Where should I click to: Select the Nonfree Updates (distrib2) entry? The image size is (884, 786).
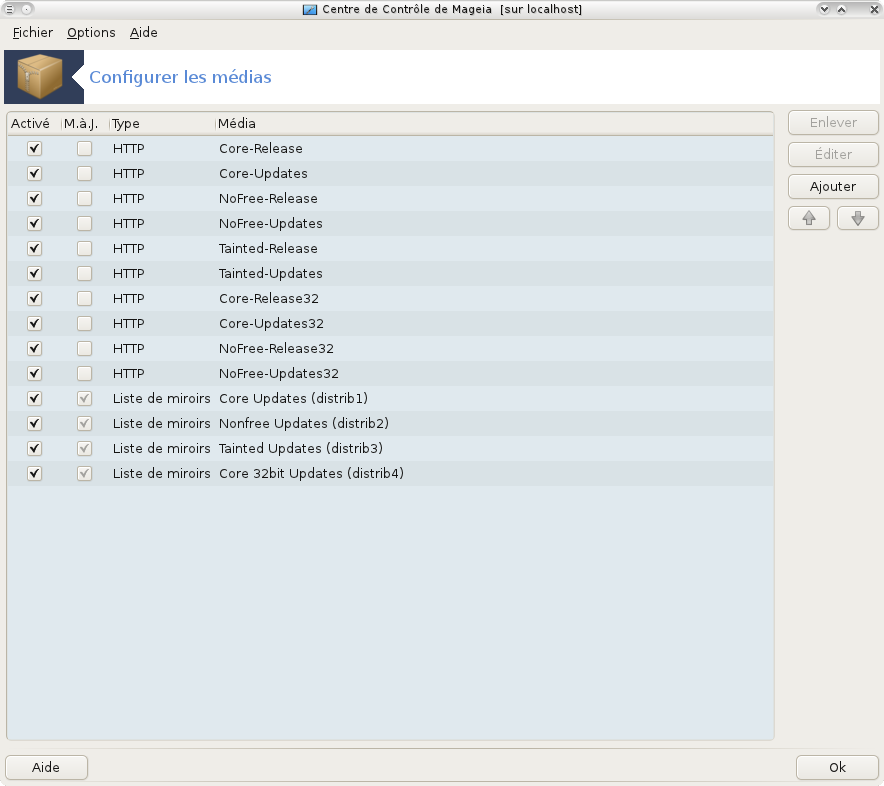pos(304,423)
